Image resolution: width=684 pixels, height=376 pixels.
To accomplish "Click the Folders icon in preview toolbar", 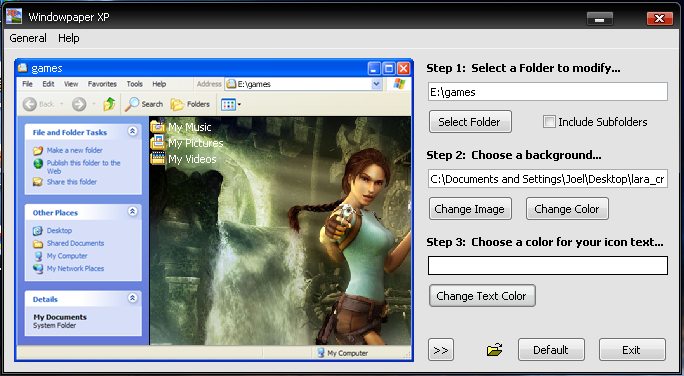I will click(177, 105).
